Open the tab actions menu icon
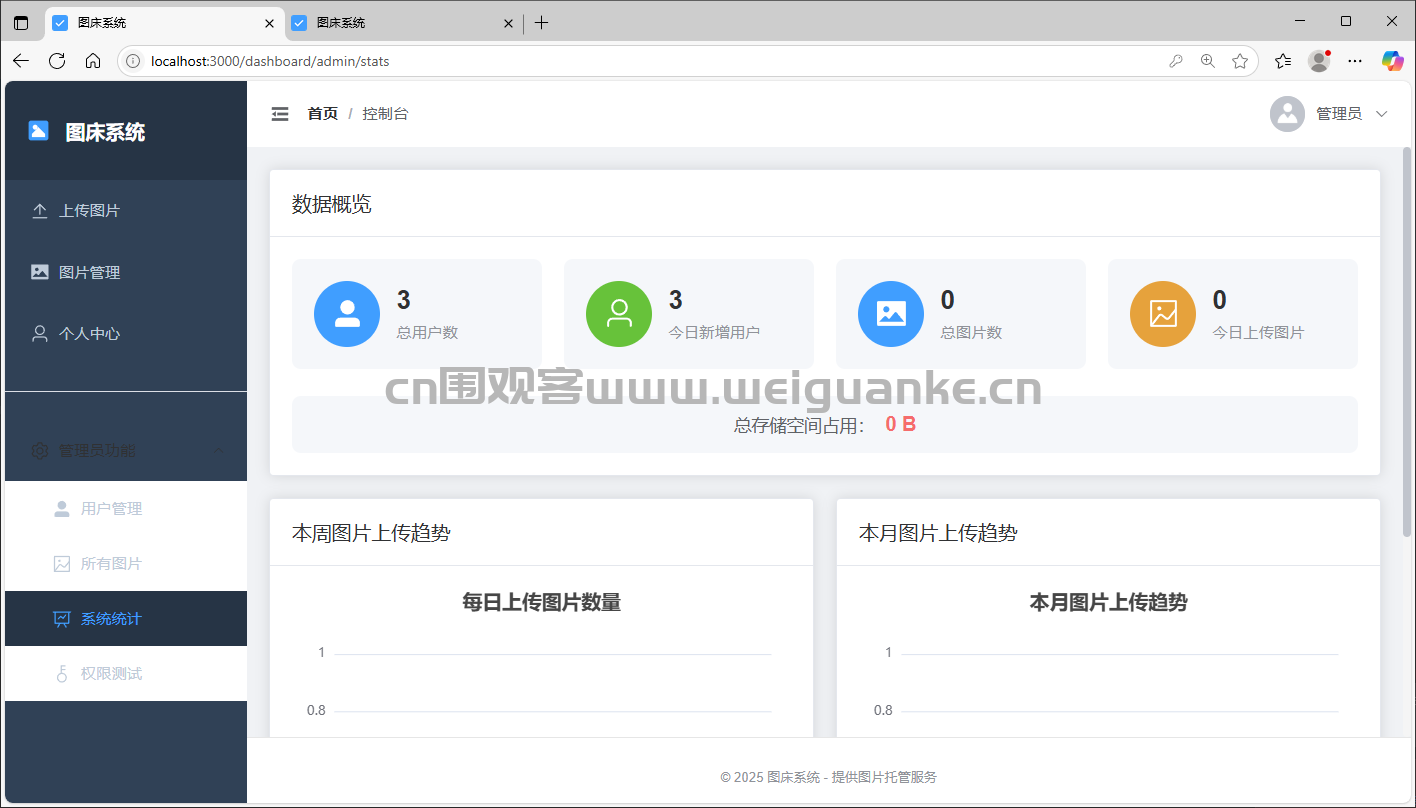This screenshot has width=1416, height=808. pyautogui.click(x=21, y=23)
